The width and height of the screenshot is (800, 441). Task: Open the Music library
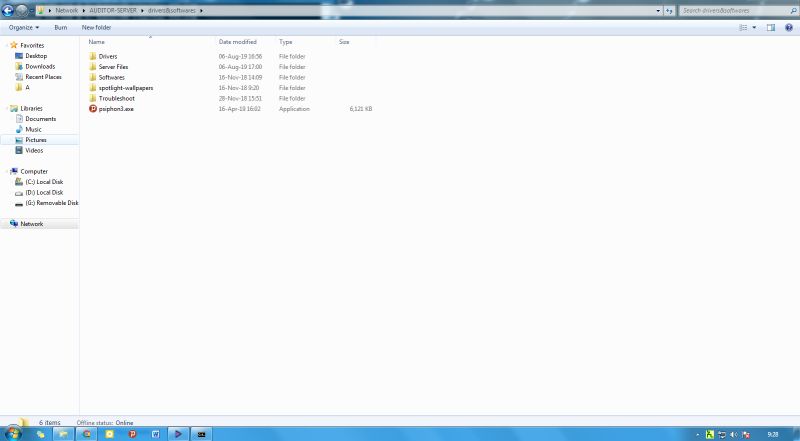(34, 129)
